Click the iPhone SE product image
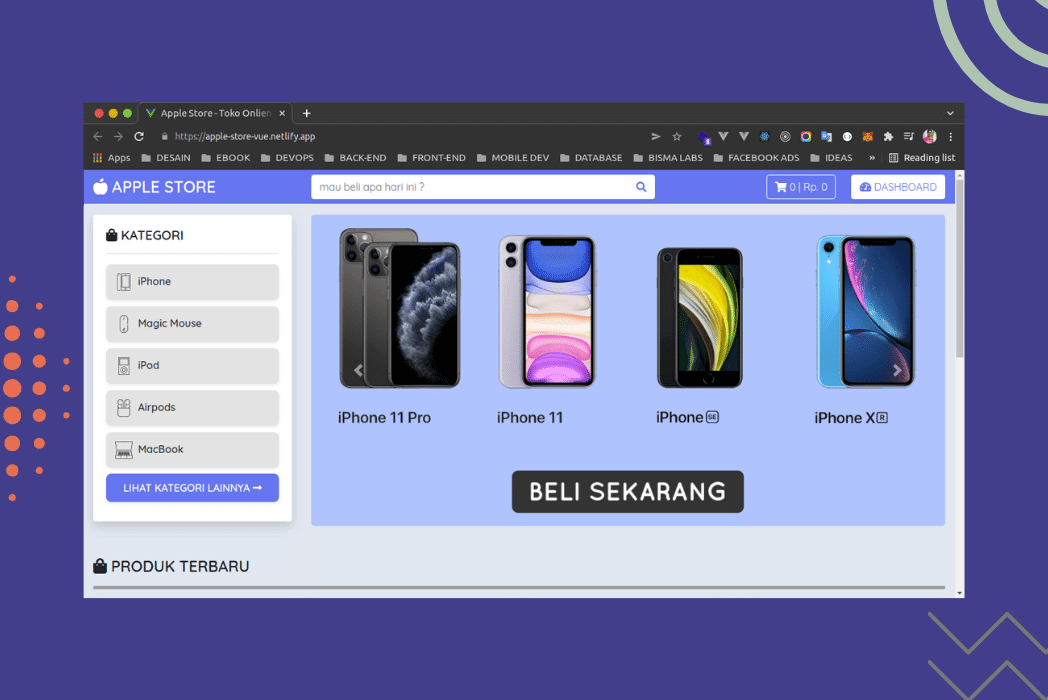This screenshot has width=1048, height=700. (x=700, y=318)
